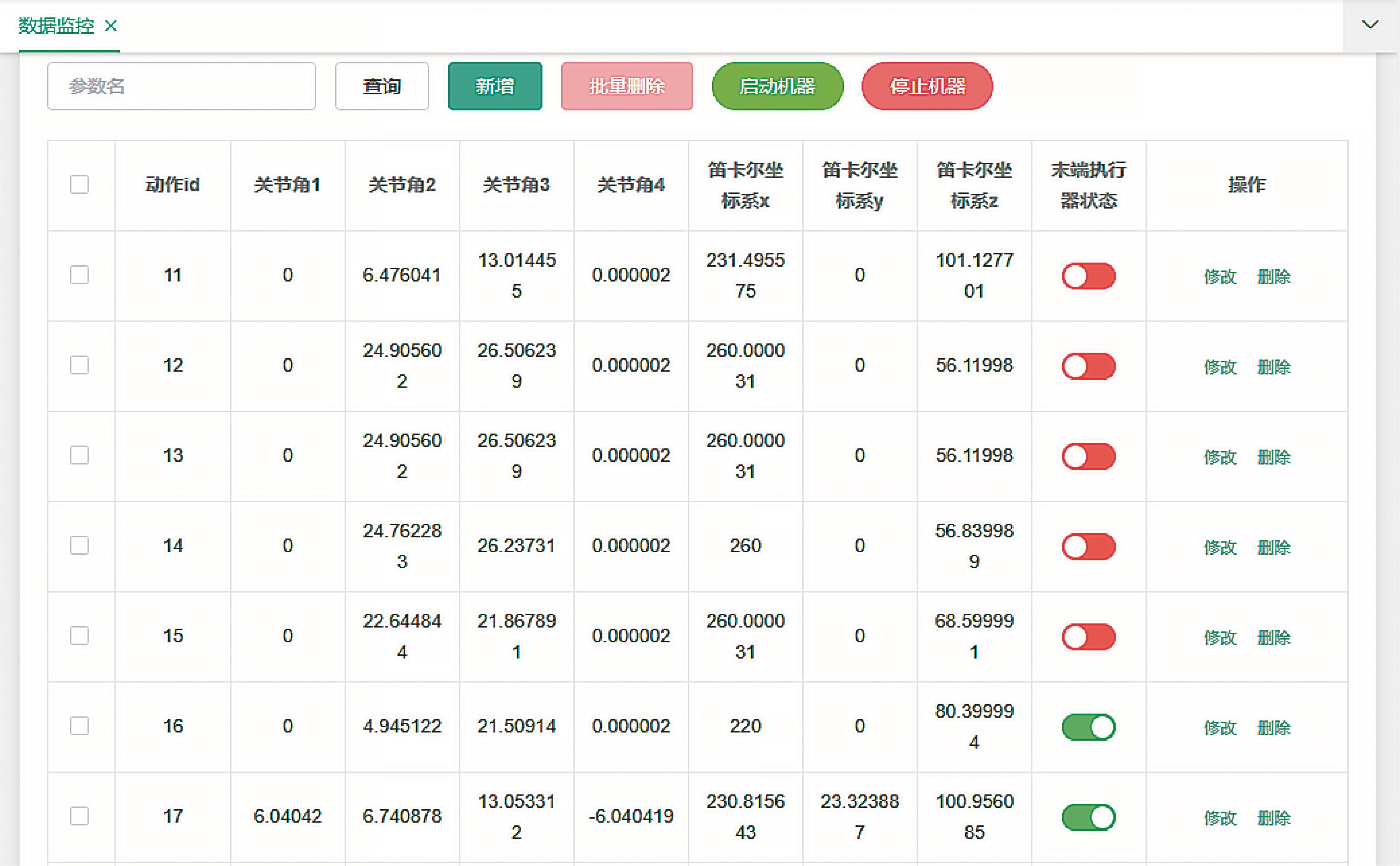Click the 查询 button
This screenshot has height=866, width=1400.
(x=382, y=86)
